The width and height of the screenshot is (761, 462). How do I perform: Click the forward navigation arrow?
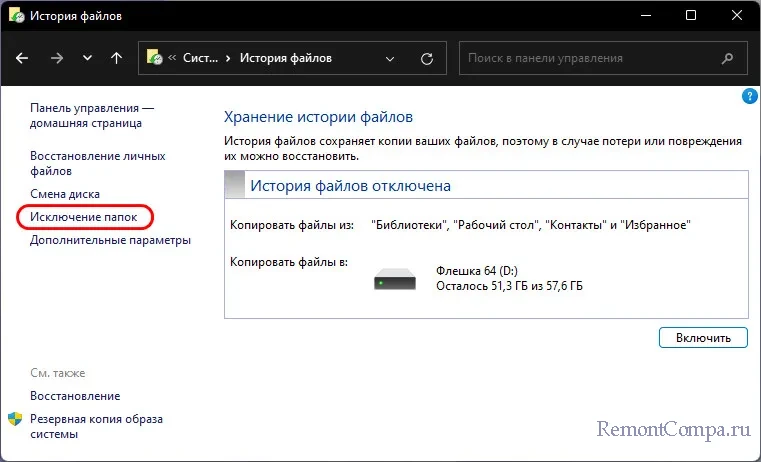55,58
